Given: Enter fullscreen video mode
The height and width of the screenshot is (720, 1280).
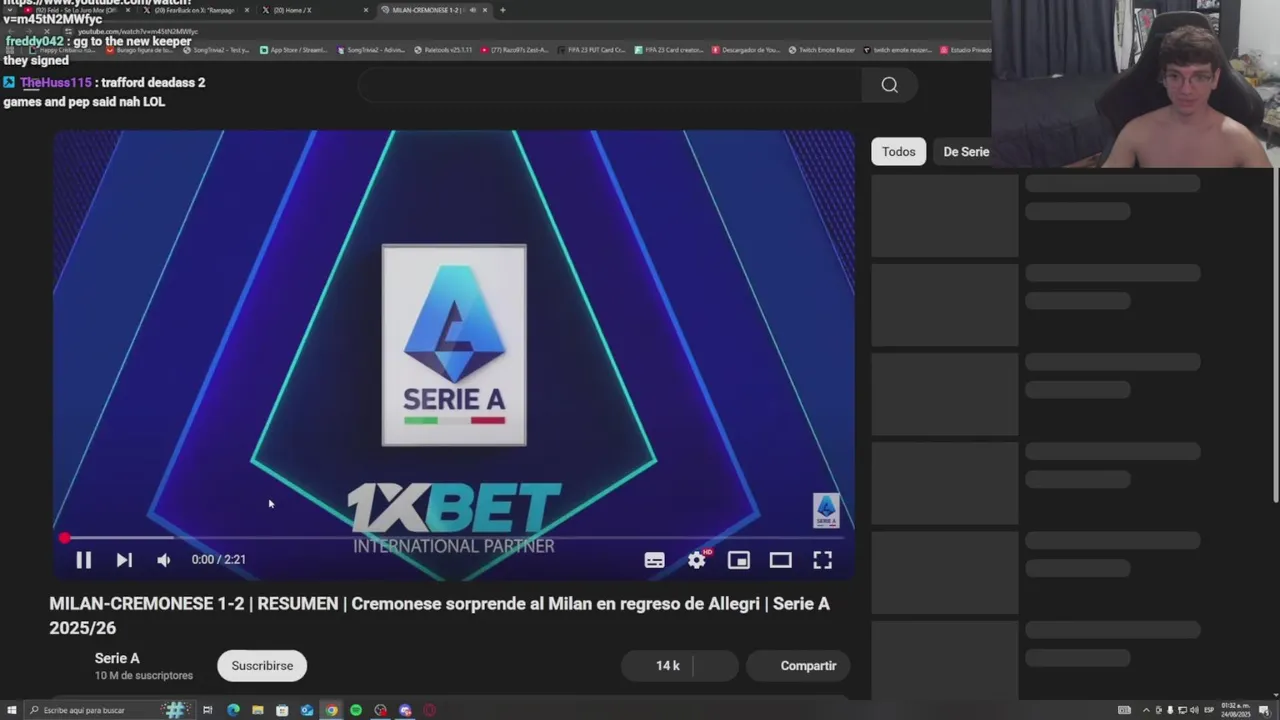Looking at the screenshot, I should pos(822,561).
